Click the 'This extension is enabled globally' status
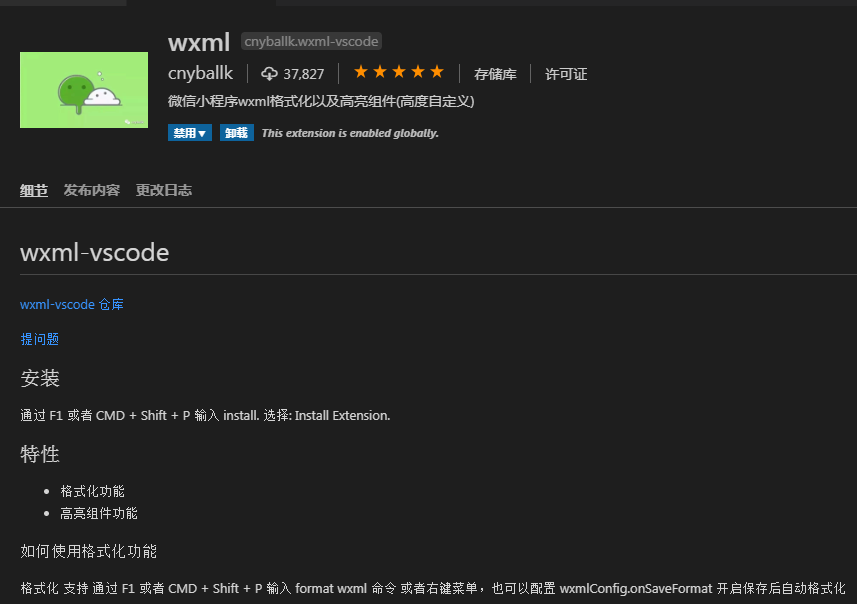857x604 pixels. (x=350, y=133)
